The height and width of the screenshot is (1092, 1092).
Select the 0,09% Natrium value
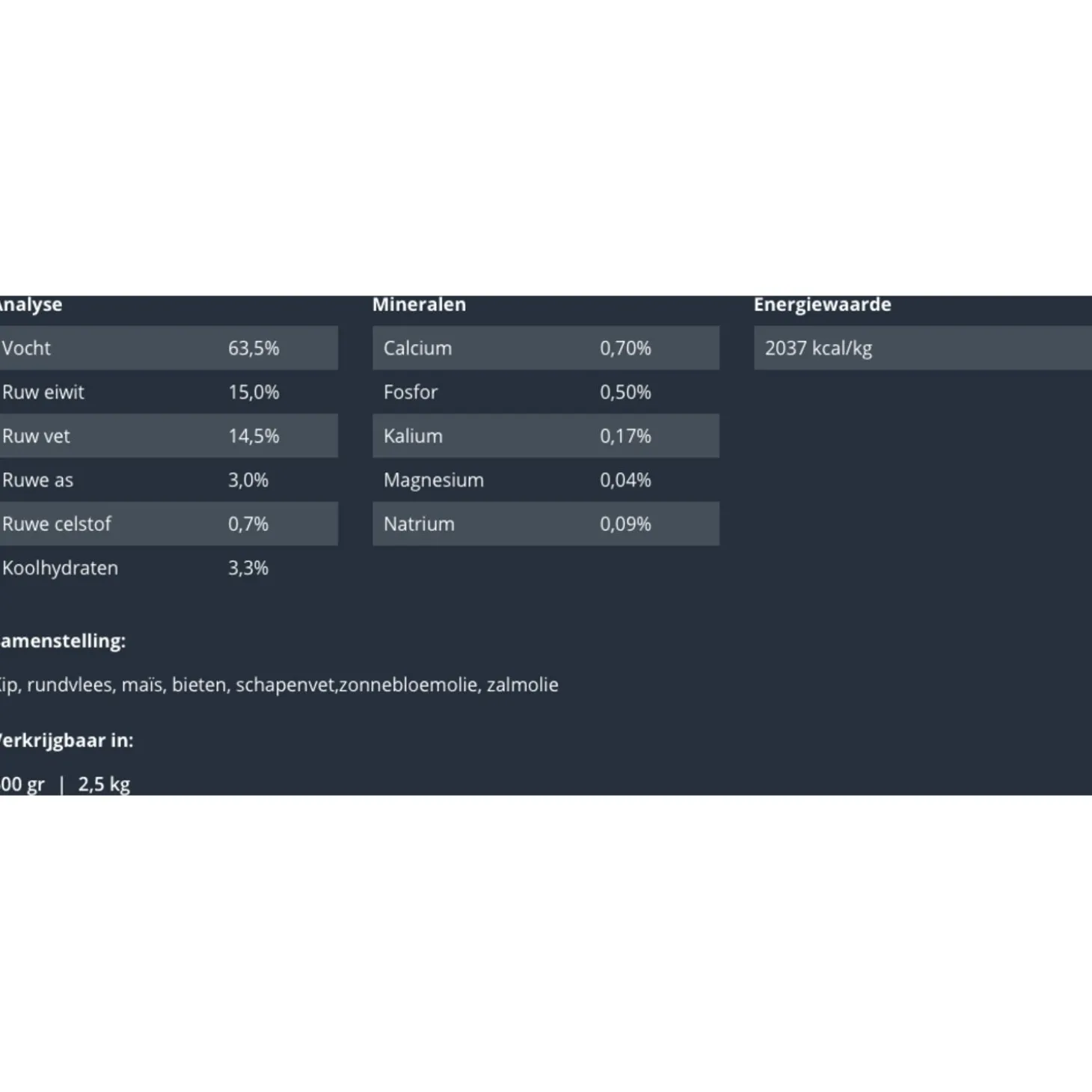[x=625, y=524]
